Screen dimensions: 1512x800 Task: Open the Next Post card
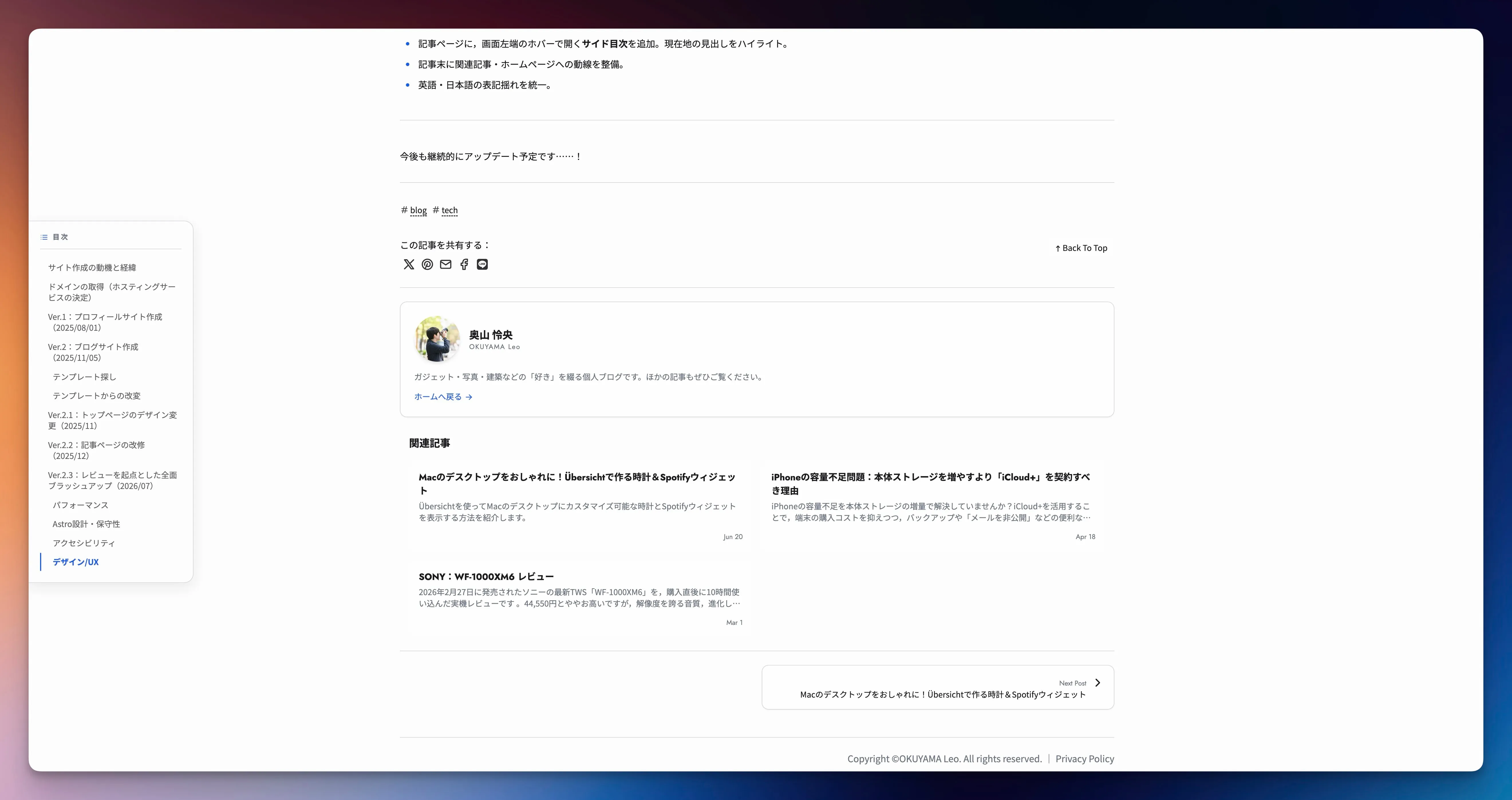coord(938,687)
